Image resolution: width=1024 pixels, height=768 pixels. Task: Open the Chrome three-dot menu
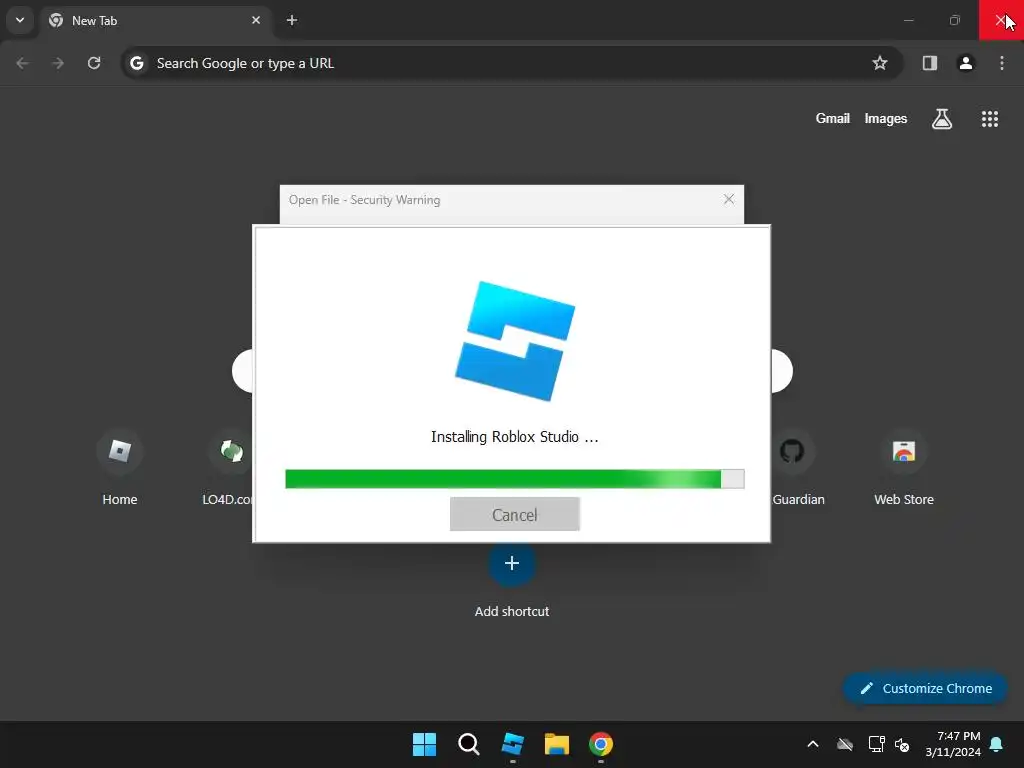point(1002,63)
